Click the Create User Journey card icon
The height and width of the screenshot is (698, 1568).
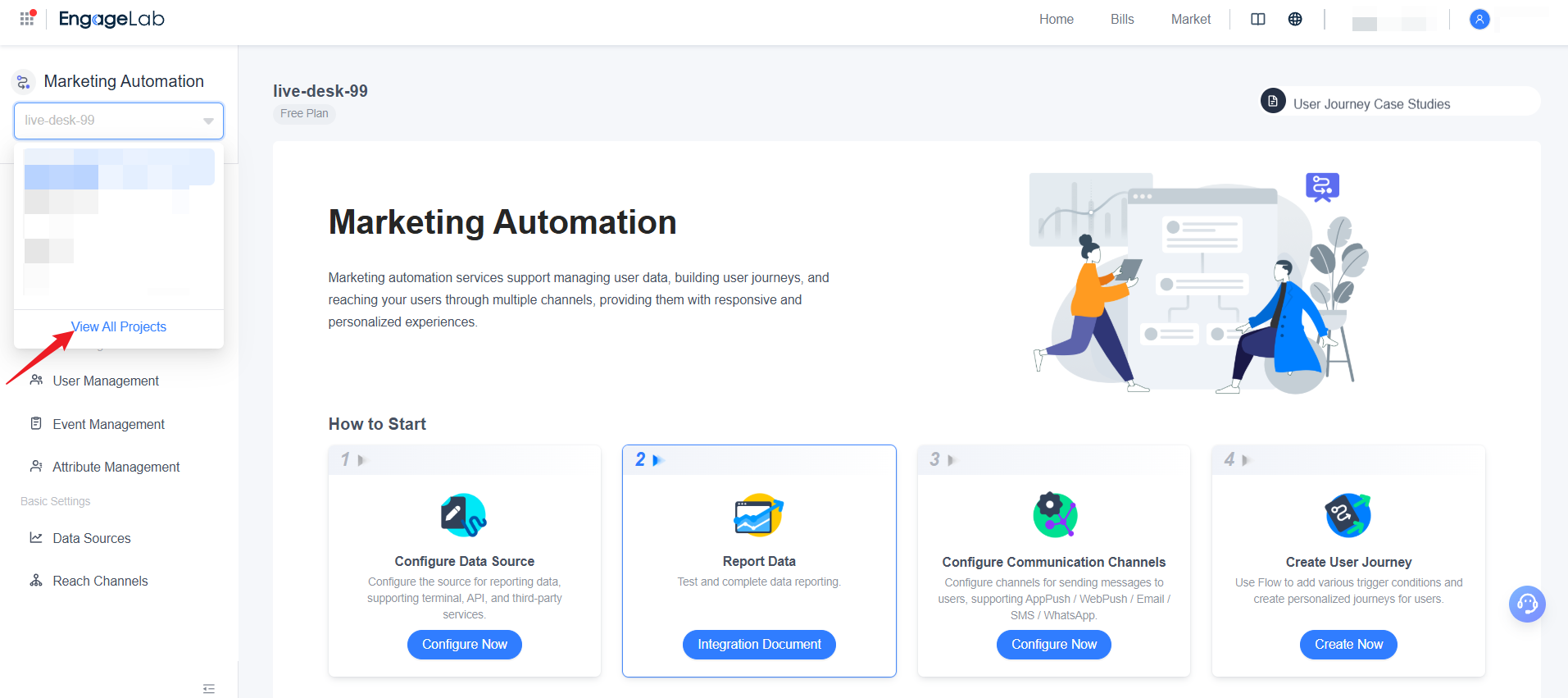[x=1348, y=515]
